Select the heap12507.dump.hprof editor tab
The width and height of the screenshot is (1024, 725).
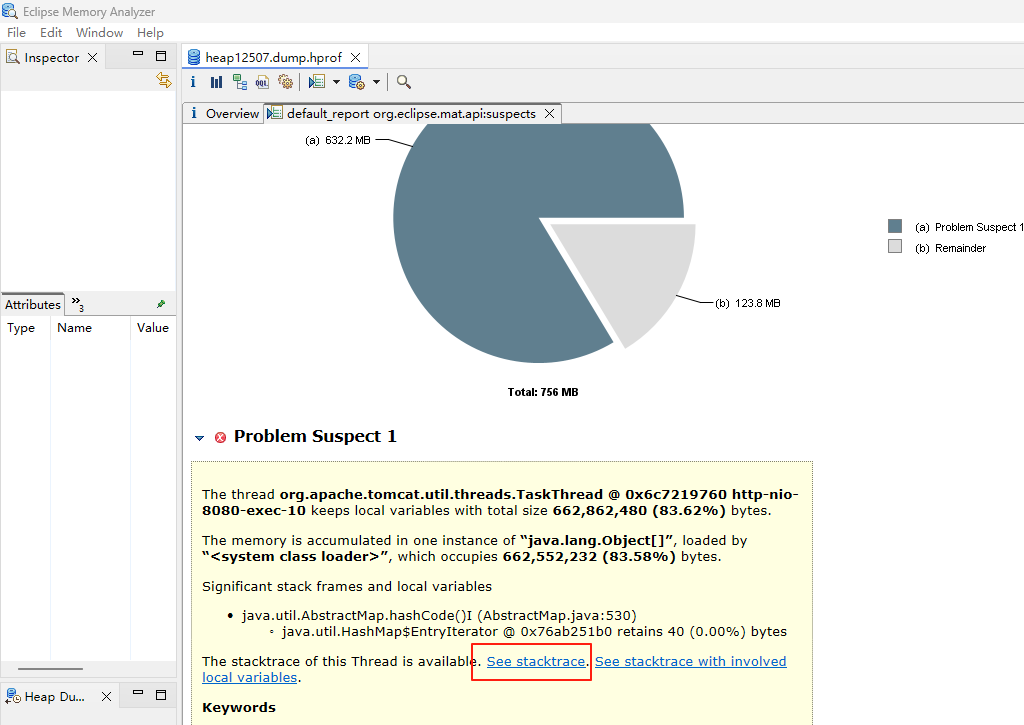[x=274, y=57]
